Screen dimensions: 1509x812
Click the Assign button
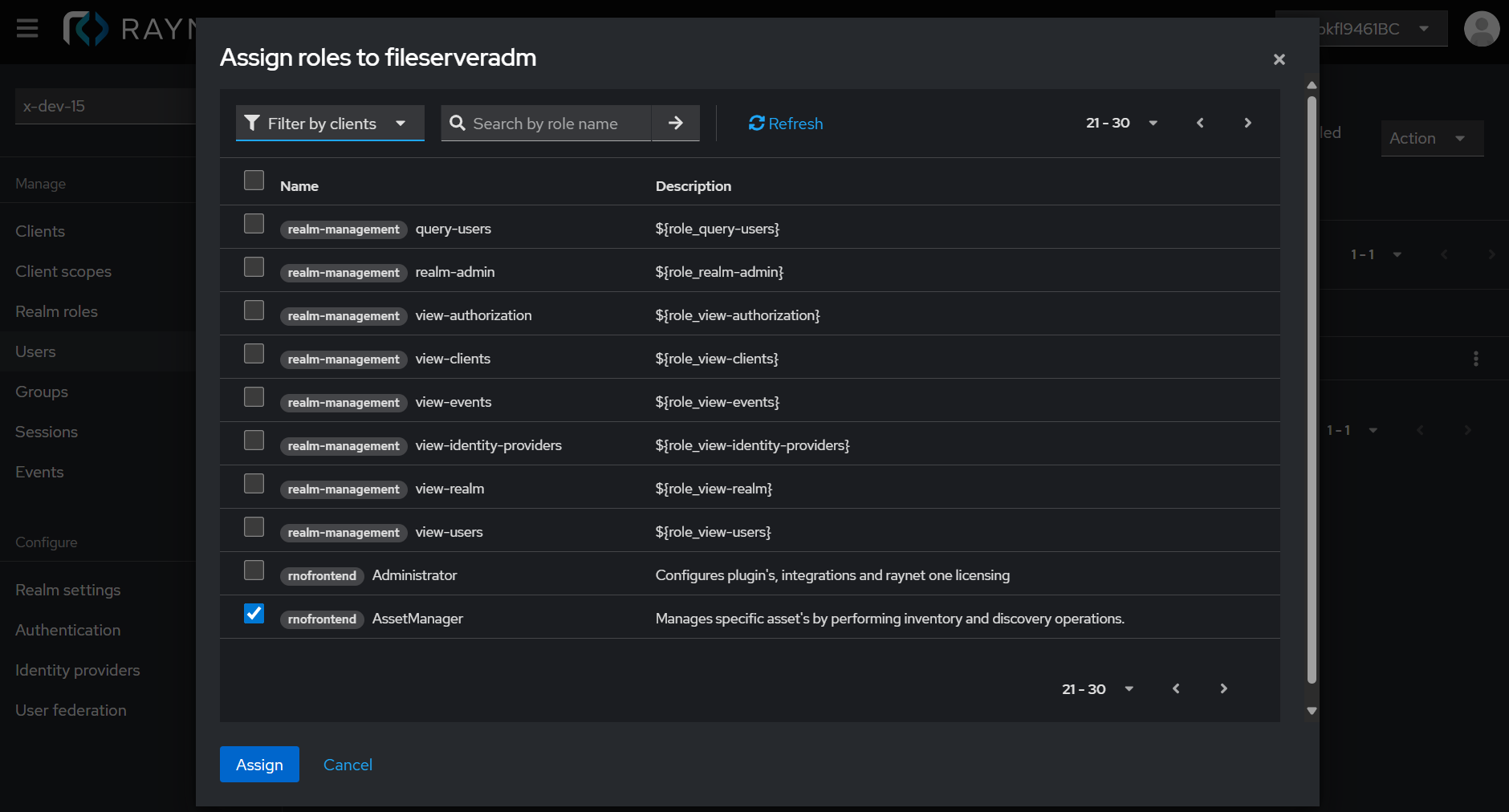click(x=259, y=764)
